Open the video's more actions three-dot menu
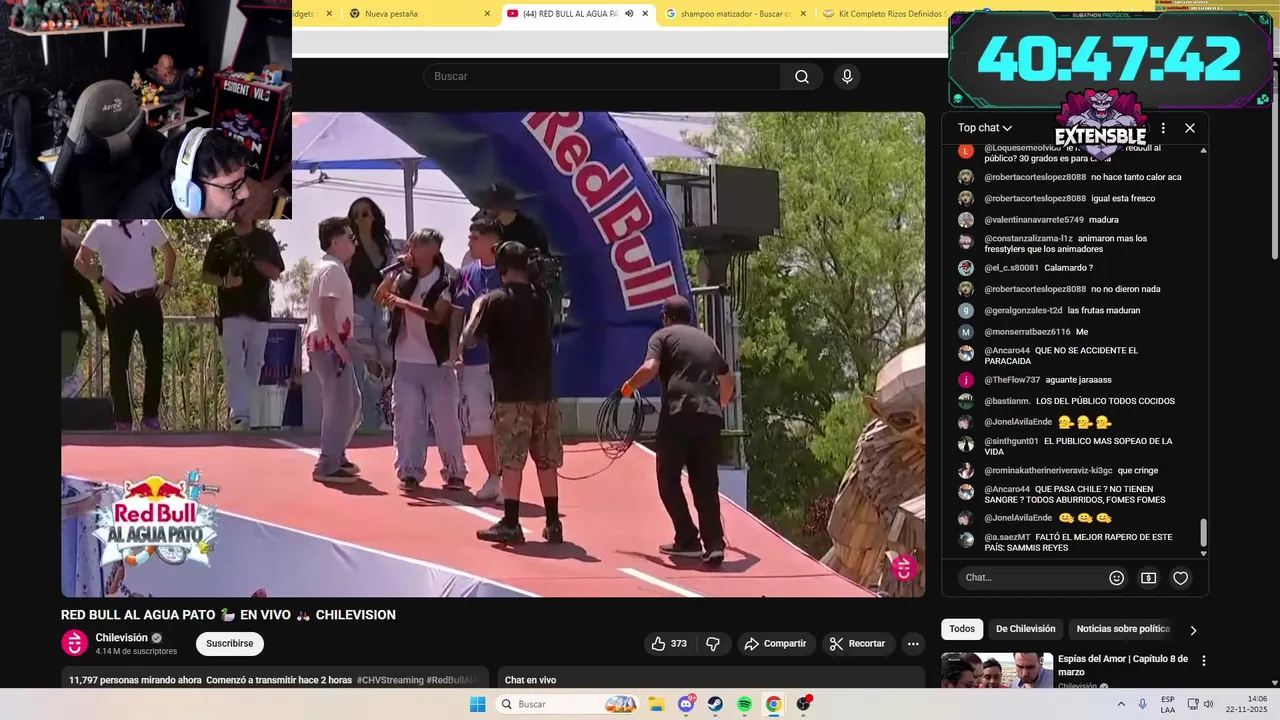This screenshot has width=1280, height=720. click(913, 644)
